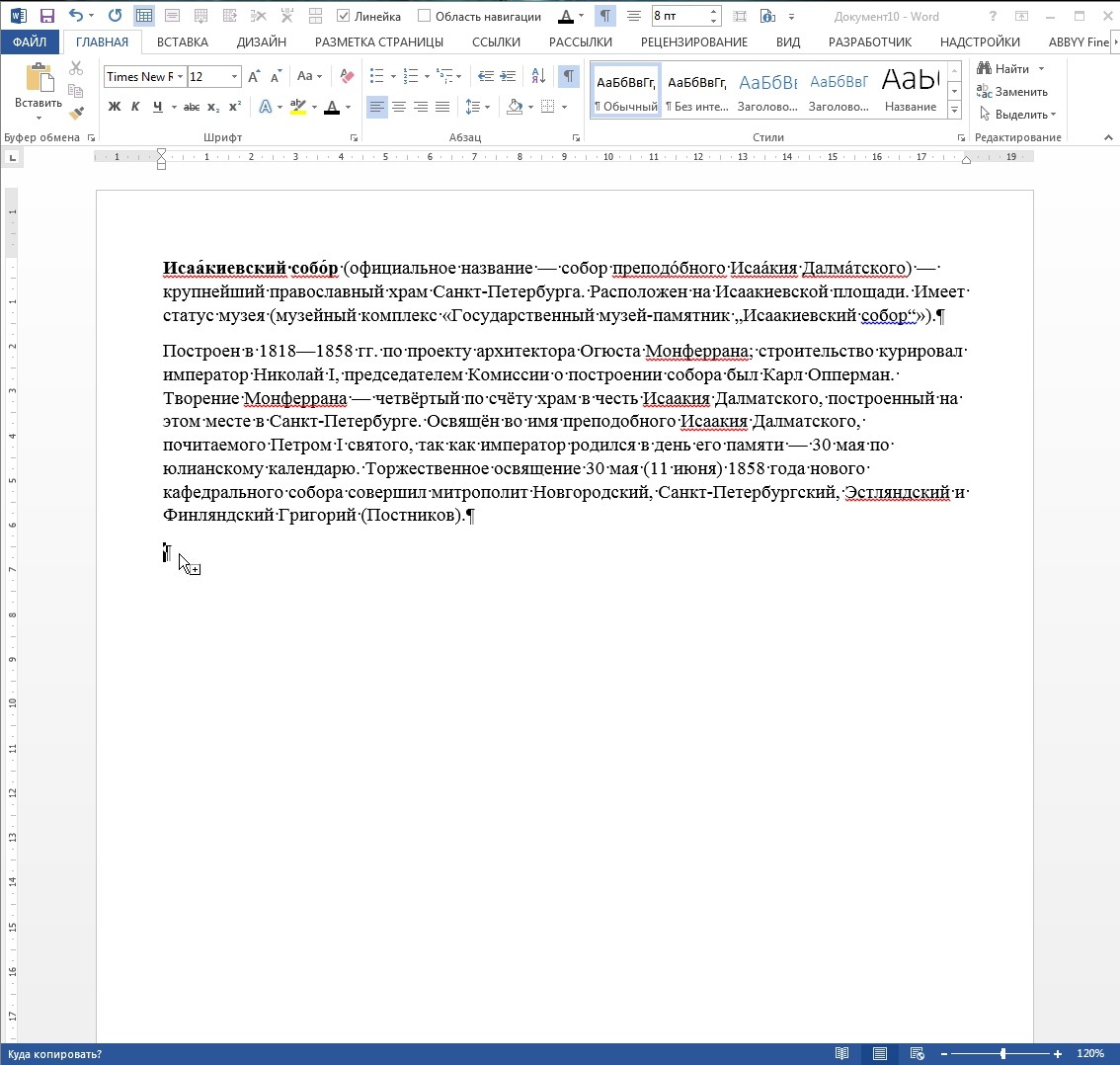Click the tab selector at ruler corner

[13, 157]
